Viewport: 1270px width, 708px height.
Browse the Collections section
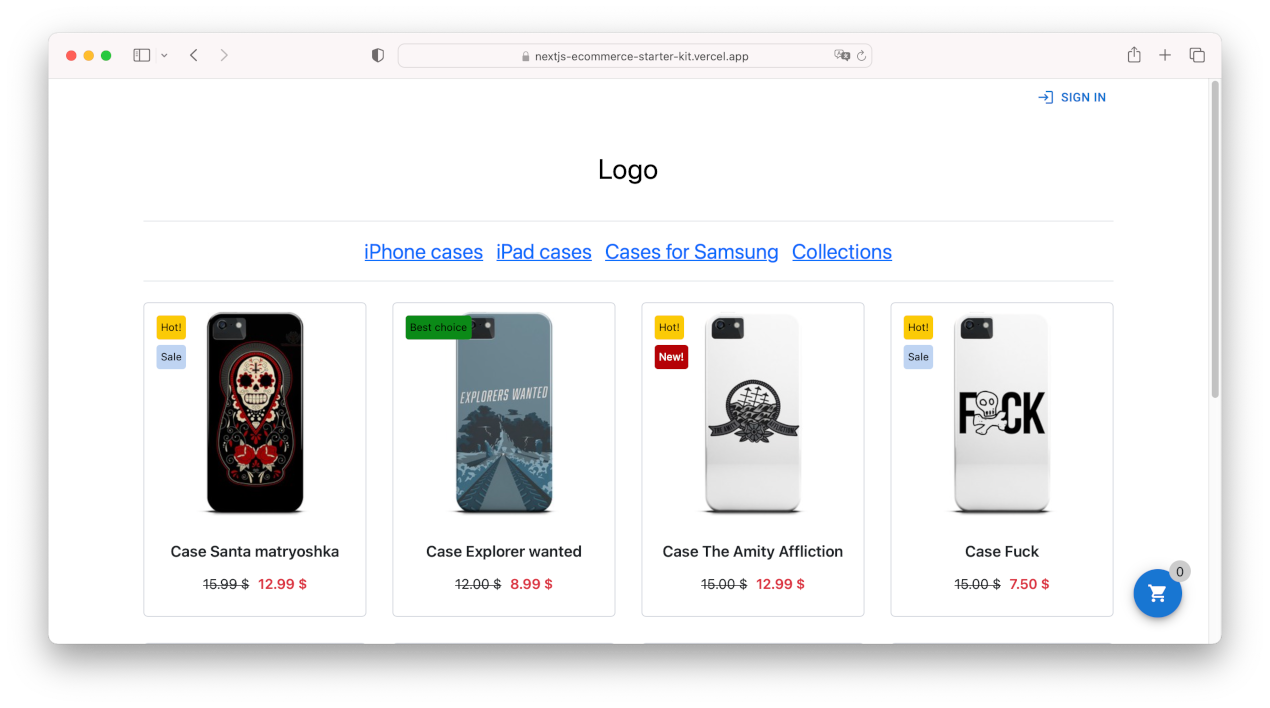pyautogui.click(x=841, y=251)
